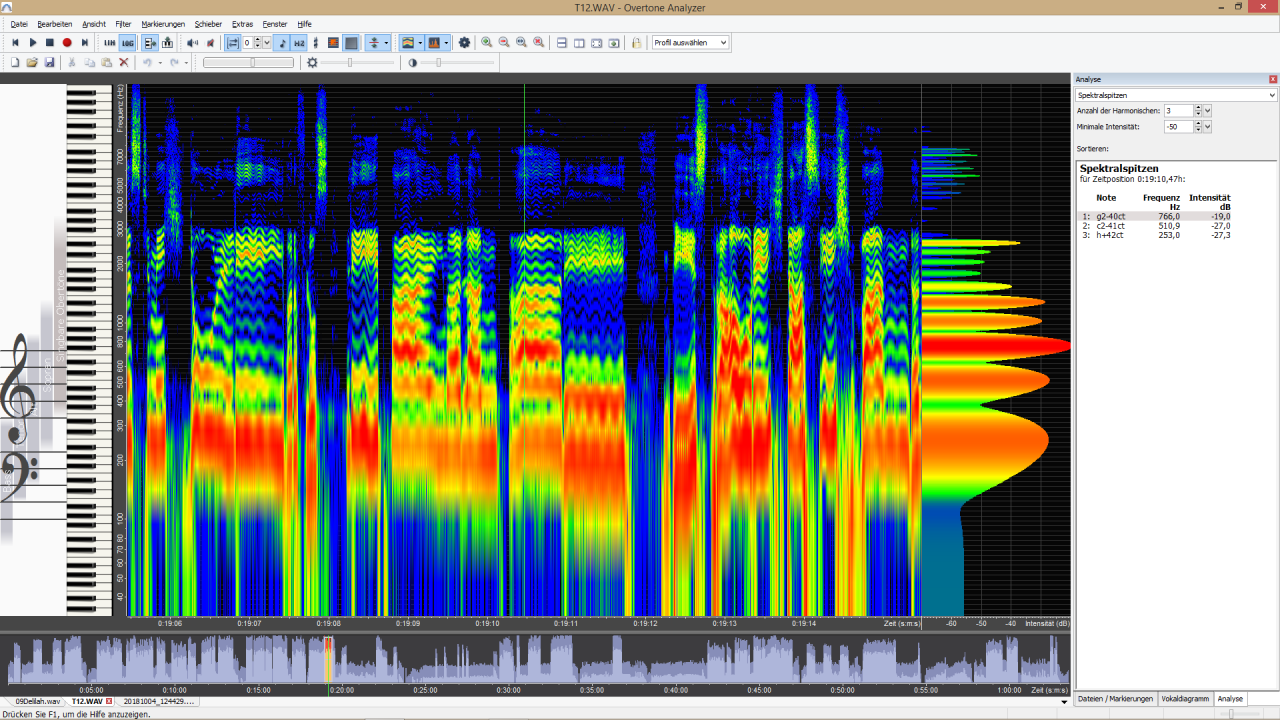
Task: Open the settings gear icon
Action: pyautogui.click(x=464, y=43)
